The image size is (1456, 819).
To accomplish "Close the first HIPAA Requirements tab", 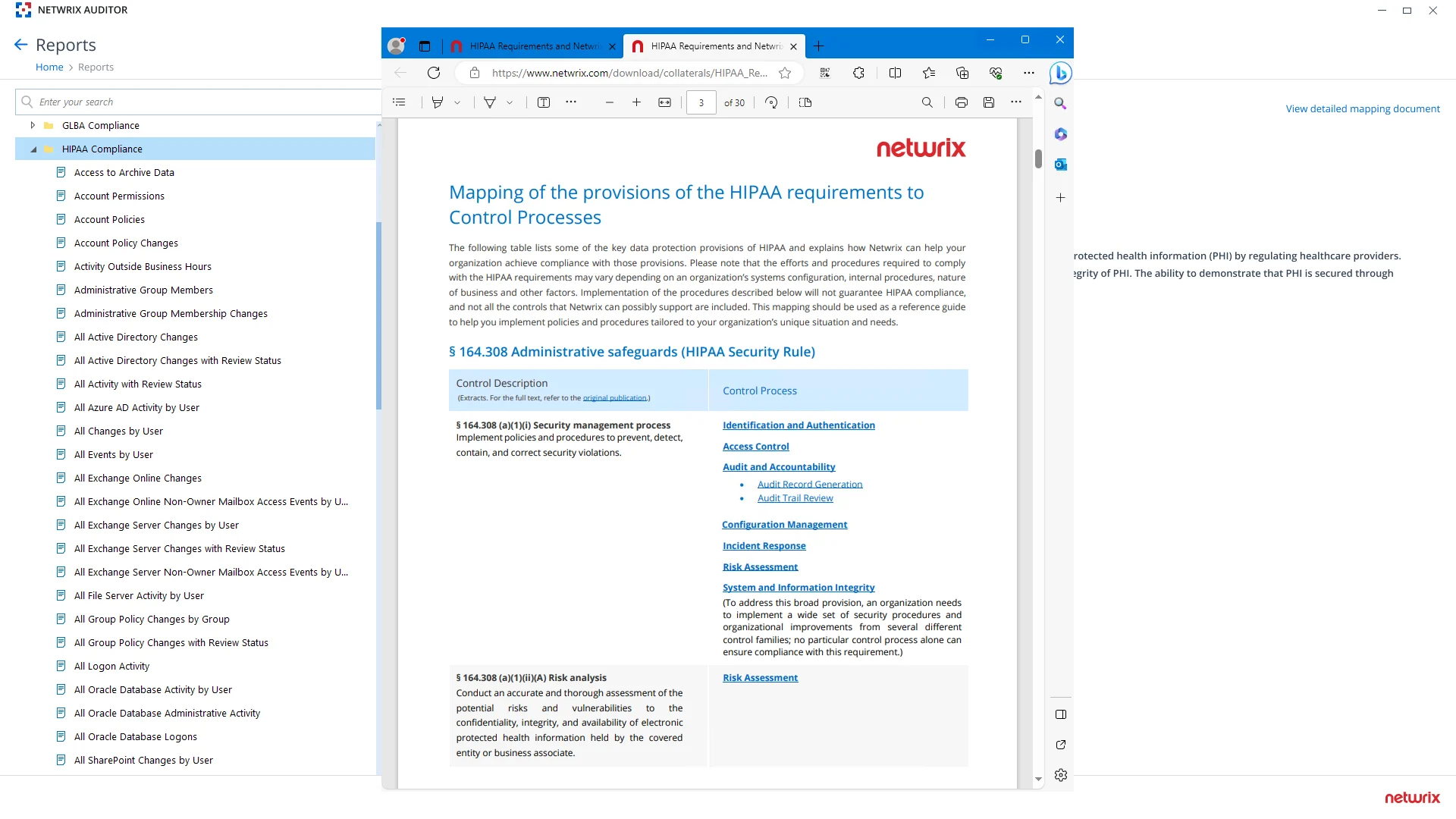I will tap(612, 46).
